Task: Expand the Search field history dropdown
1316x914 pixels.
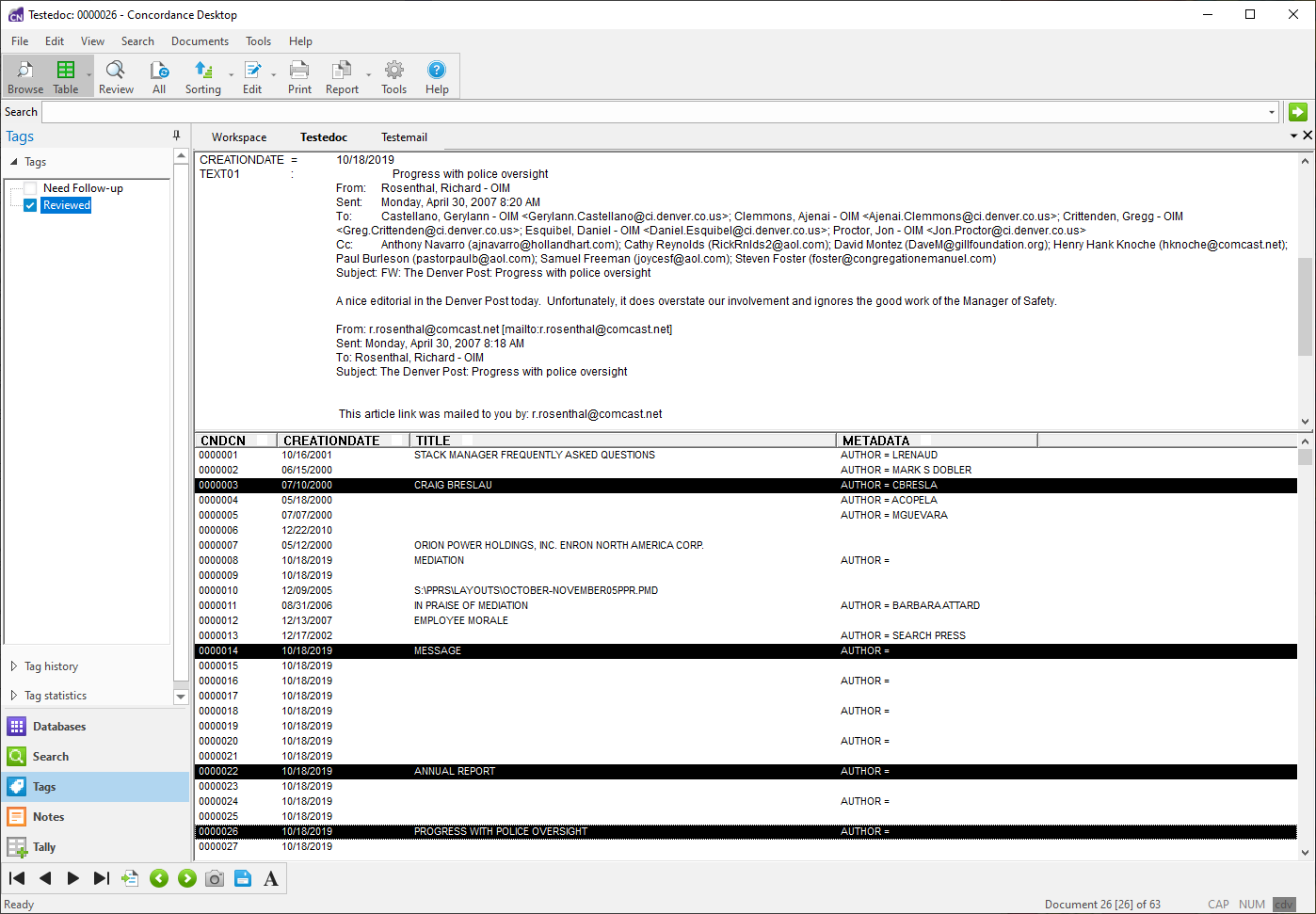Action: click(1272, 112)
